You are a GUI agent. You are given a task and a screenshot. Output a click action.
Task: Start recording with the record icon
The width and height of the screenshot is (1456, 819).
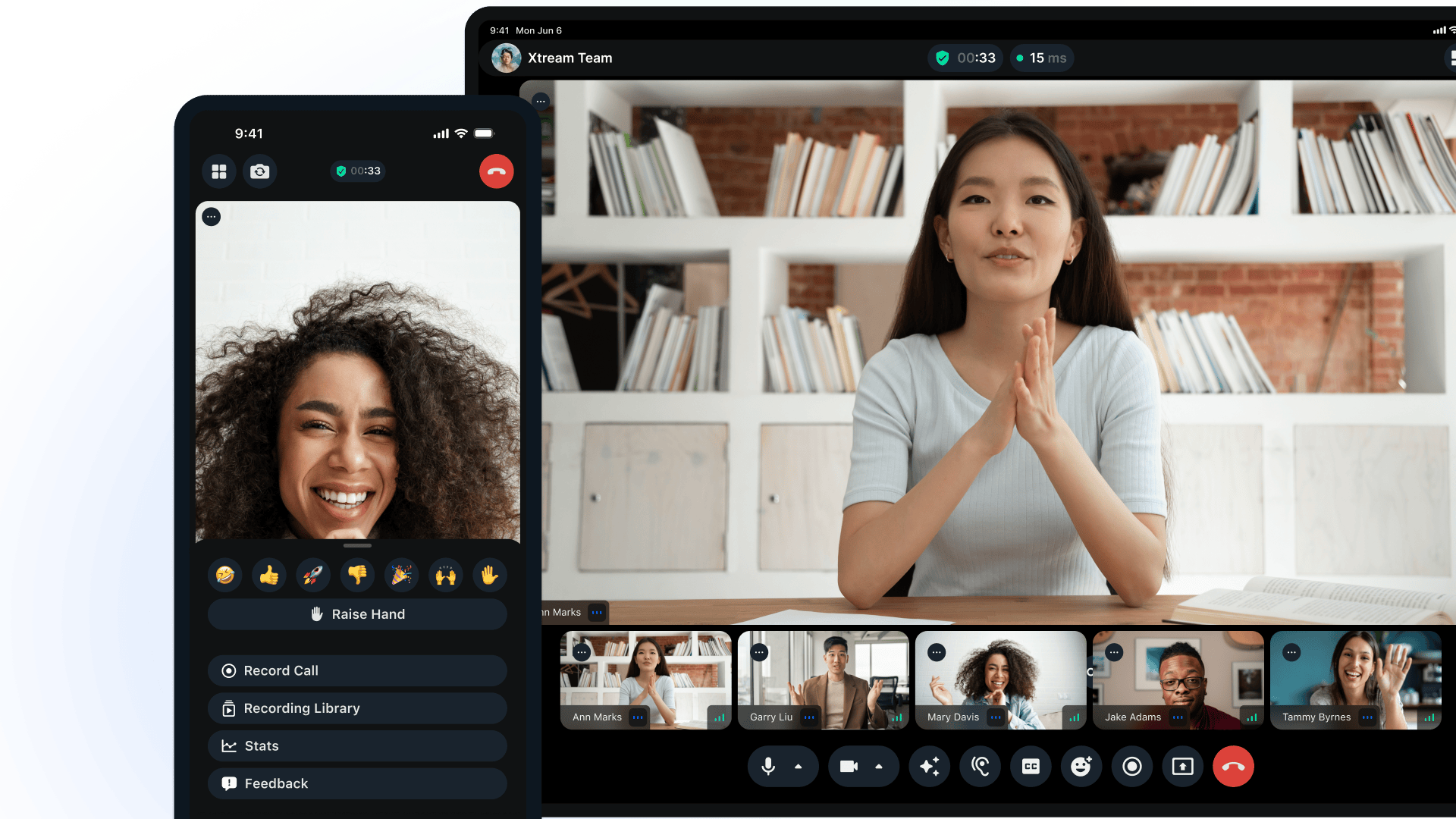[x=1132, y=767]
